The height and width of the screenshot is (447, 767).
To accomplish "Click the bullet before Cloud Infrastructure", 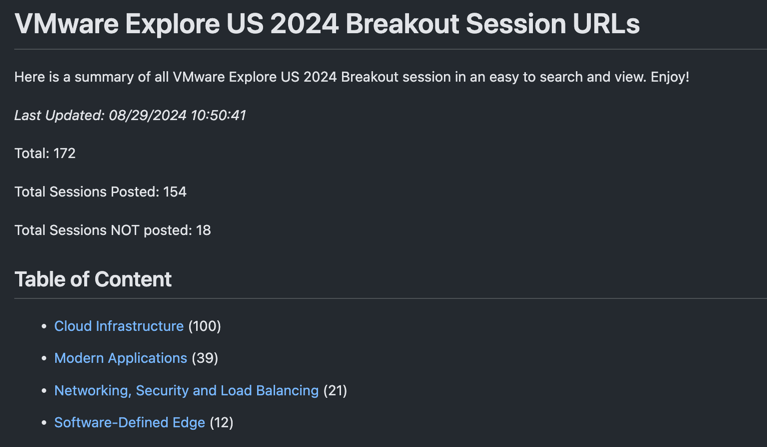I will (44, 326).
